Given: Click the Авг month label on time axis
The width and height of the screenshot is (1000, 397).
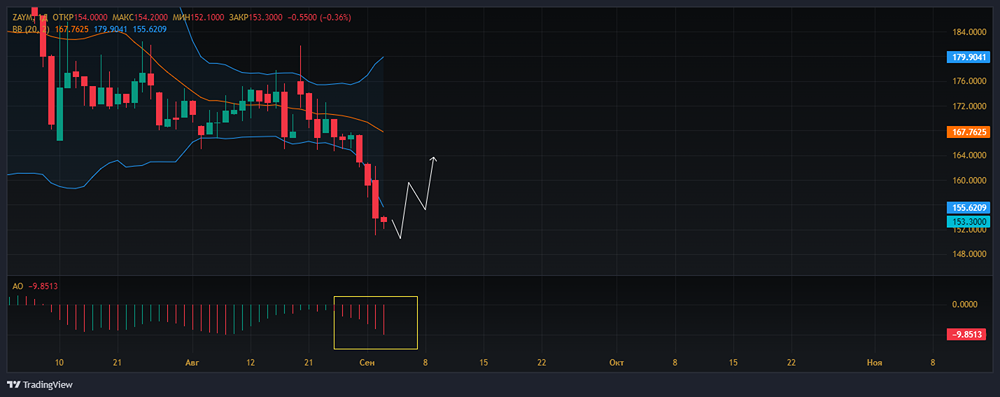Looking at the screenshot, I should pyautogui.click(x=191, y=363).
